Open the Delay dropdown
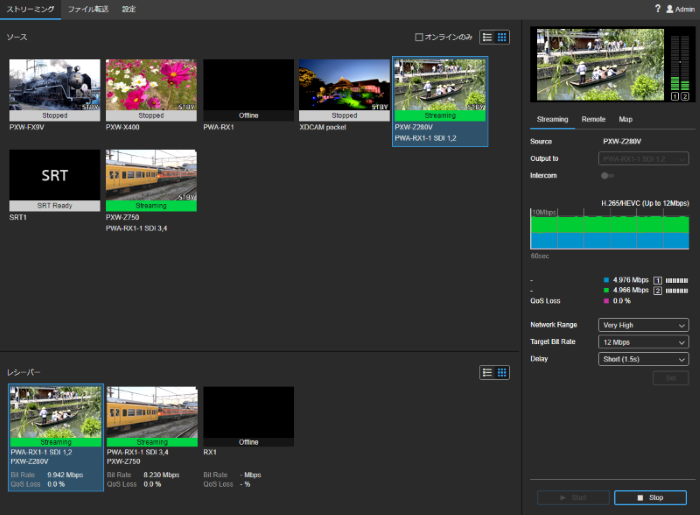 point(643,359)
